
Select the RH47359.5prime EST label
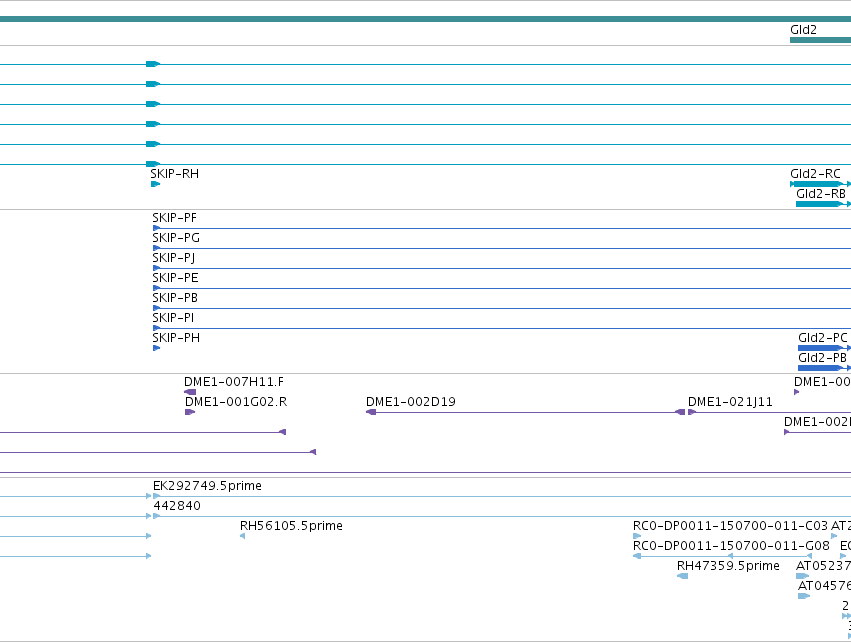pyautogui.click(x=728, y=565)
